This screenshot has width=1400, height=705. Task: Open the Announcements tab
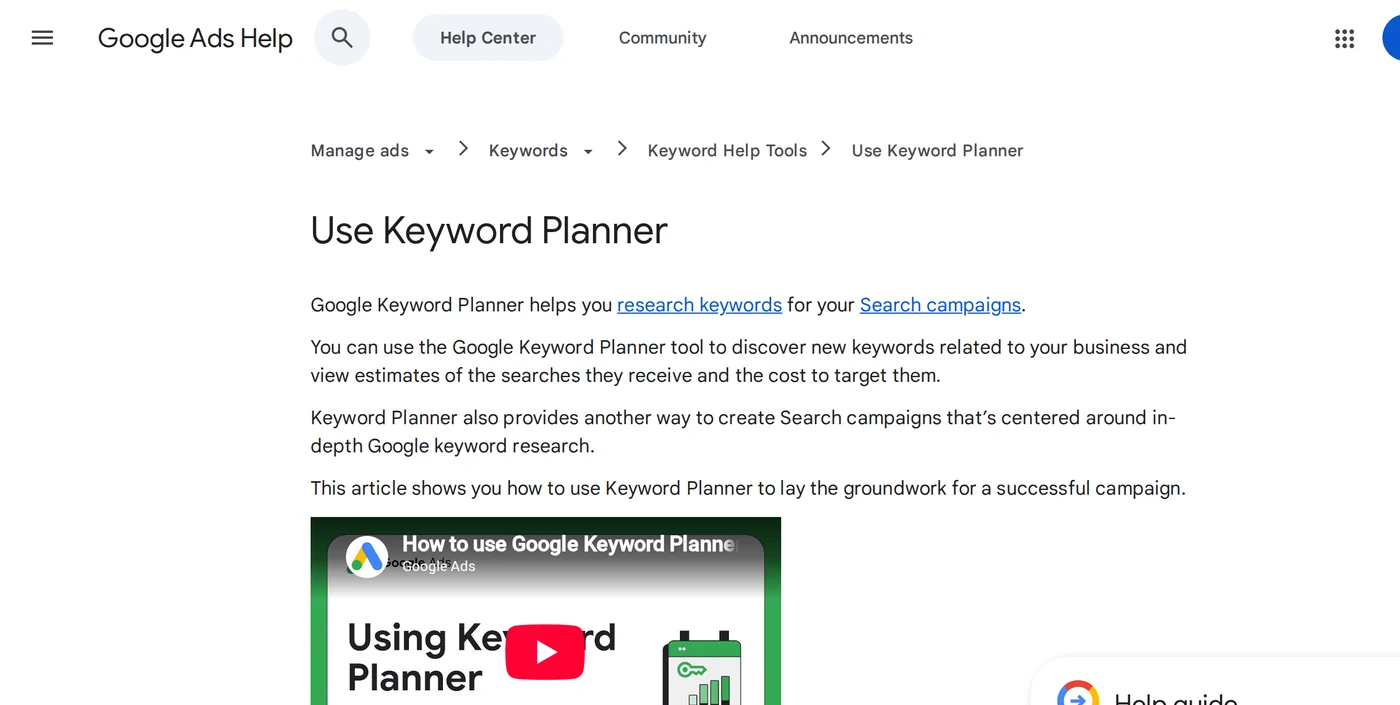pyautogui.click(x=851, y=38)
